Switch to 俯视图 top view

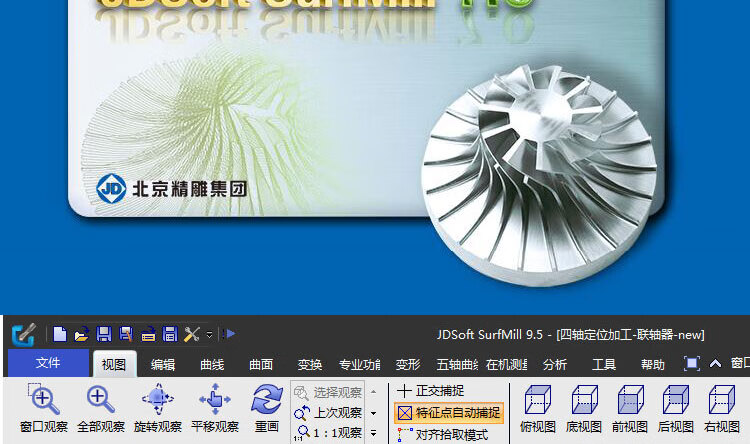538,408
